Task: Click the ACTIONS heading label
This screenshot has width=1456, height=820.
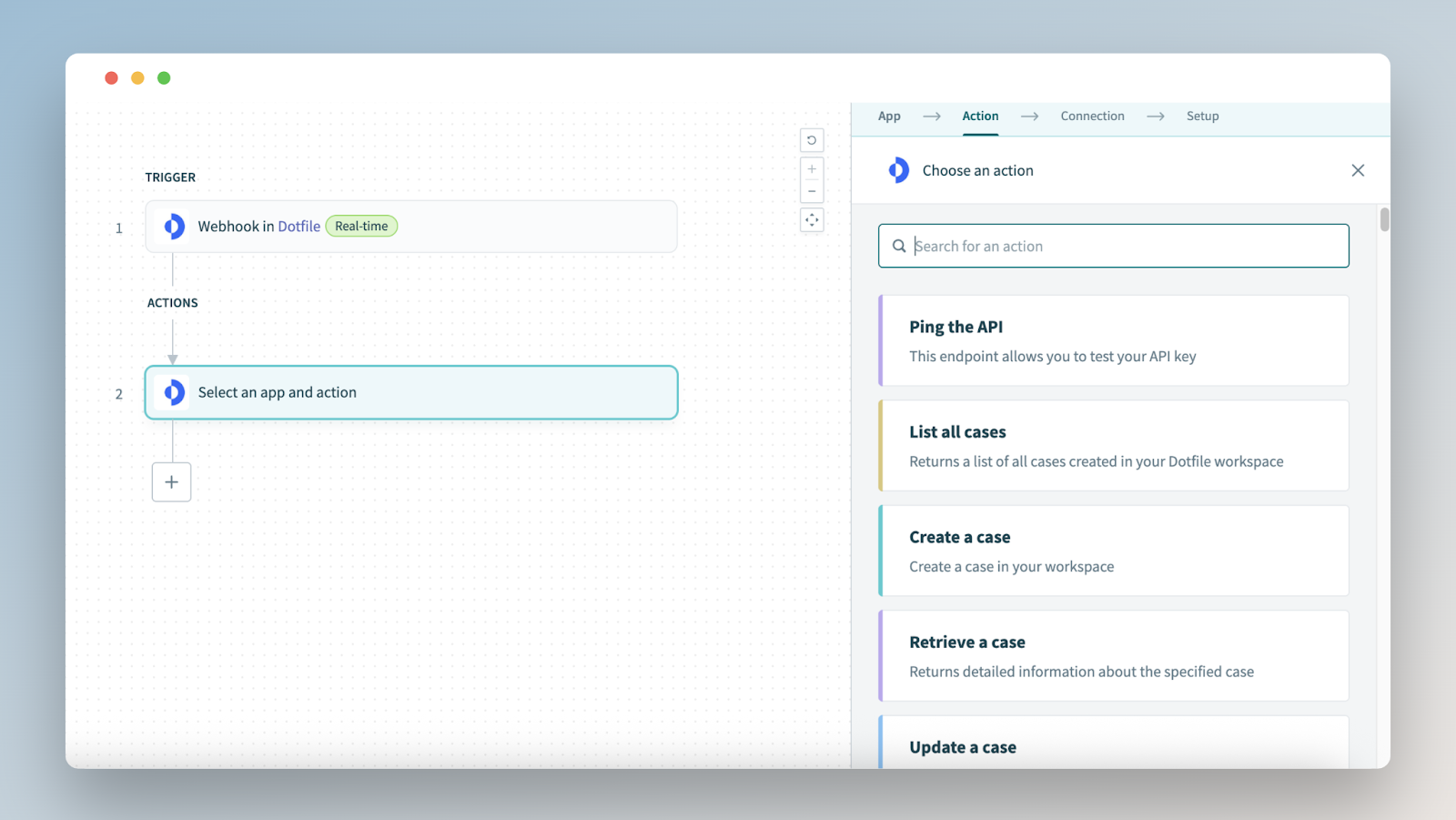Action: tap(173, 303)
